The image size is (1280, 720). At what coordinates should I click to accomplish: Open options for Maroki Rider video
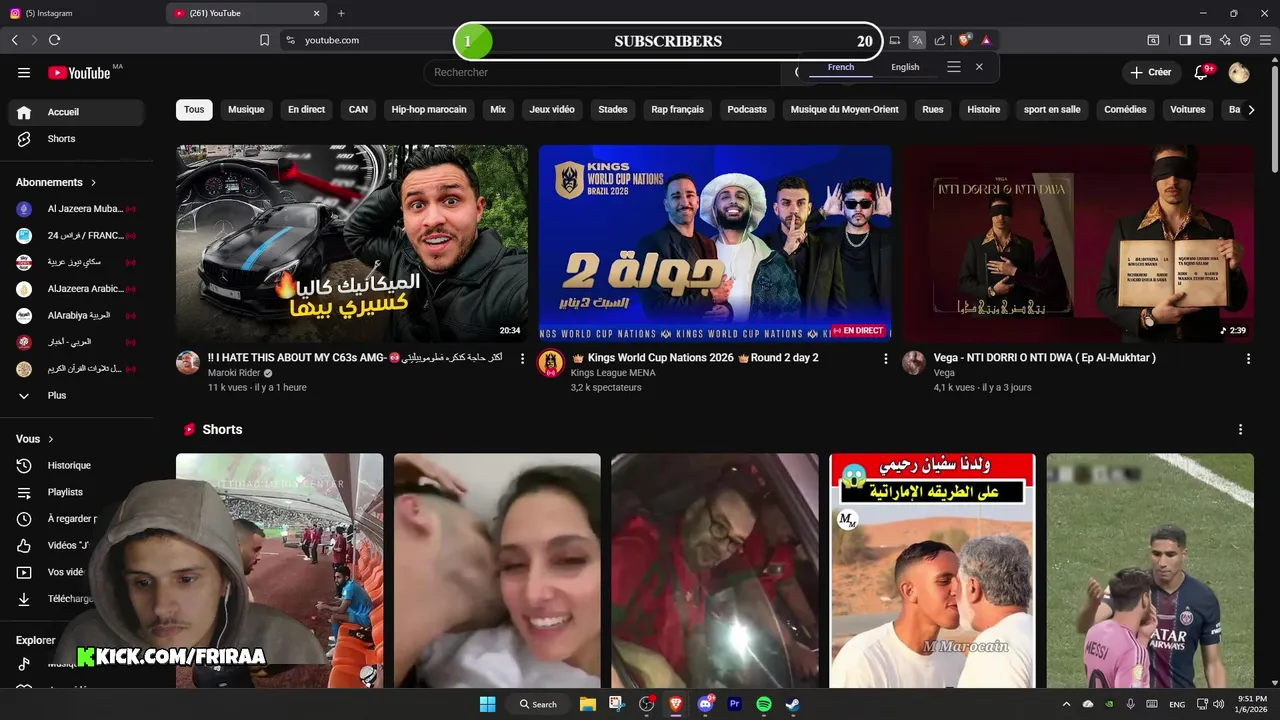click(x=522, y=358)
